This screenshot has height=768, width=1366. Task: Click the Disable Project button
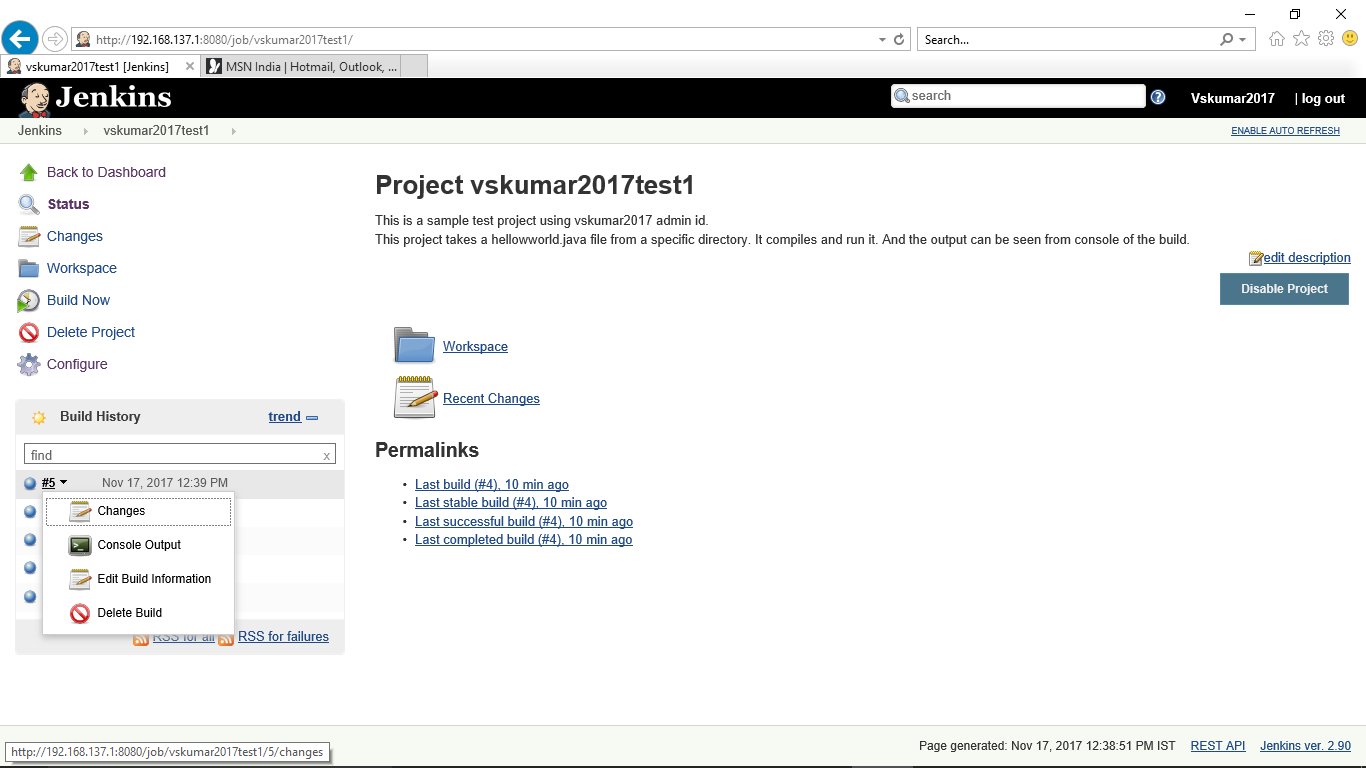pyautogui.click(x=1284, y=289)
